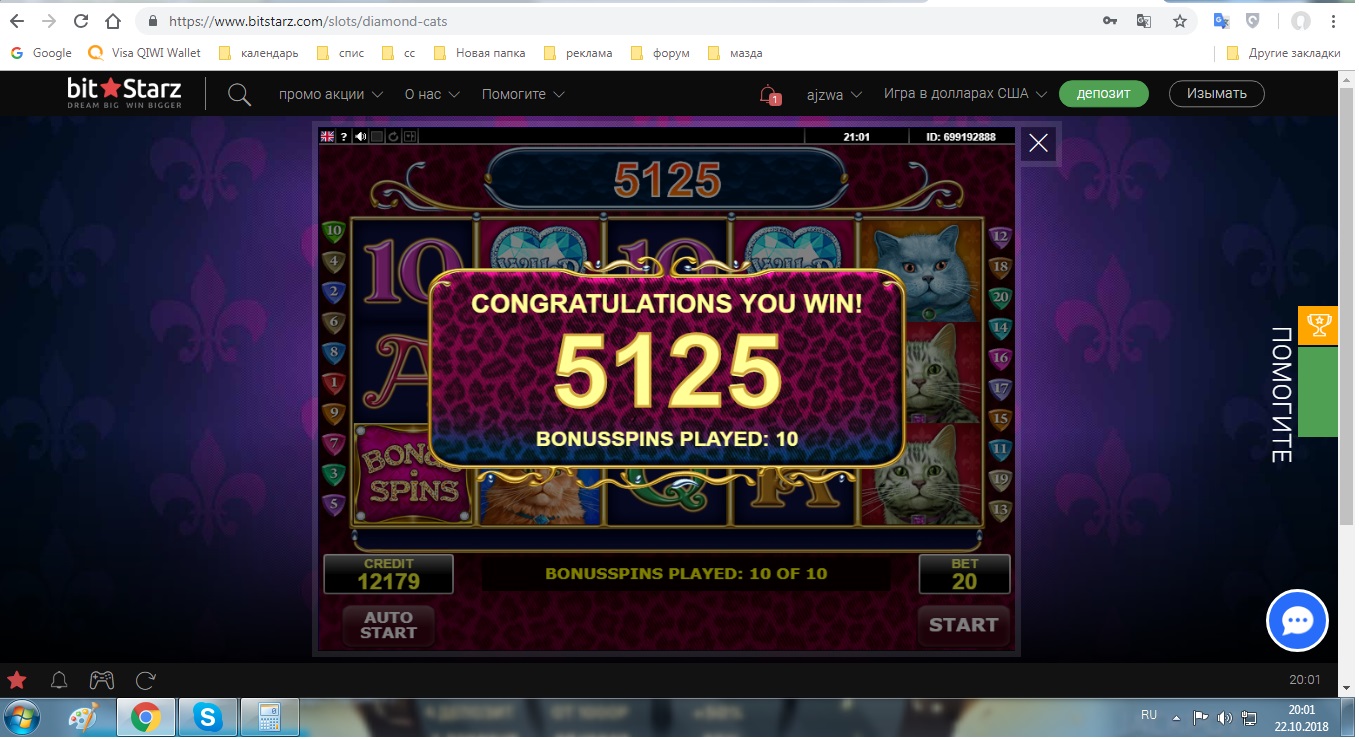Open the реклама bookmarks folder
This screenshot has height=739, width=1359.
[578, 53]
